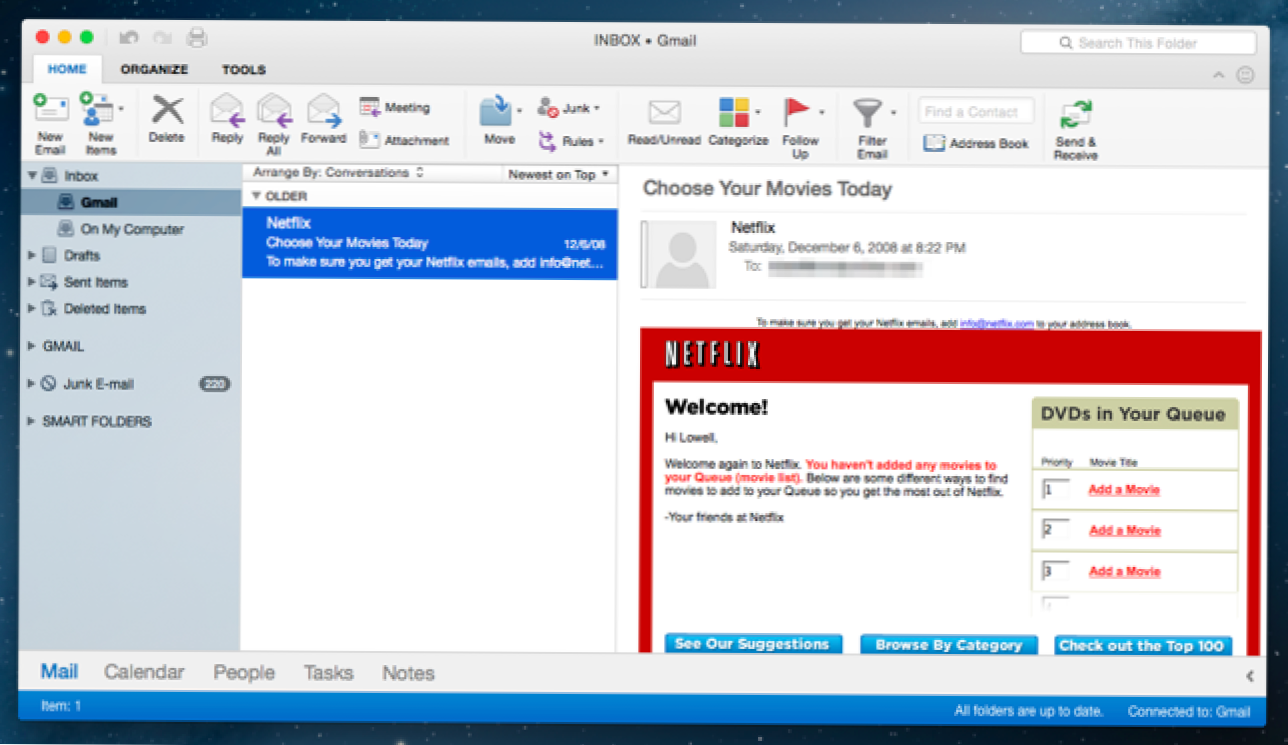Click the Junk icon

548,108
